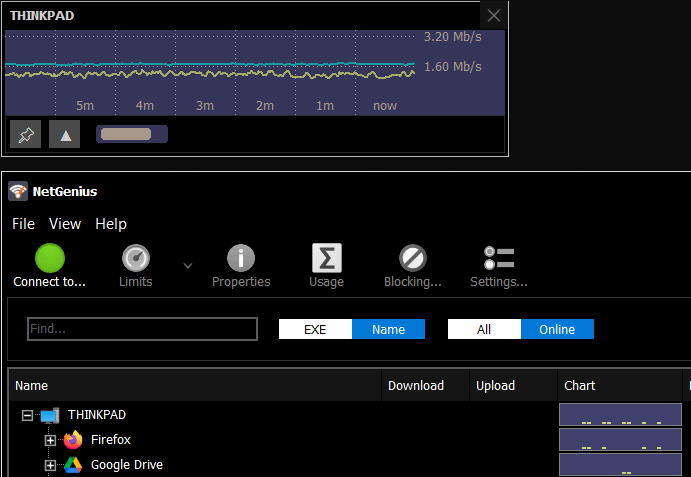691x477 pixels.
Task: Click the green Connect to... button
Action: coord(49,266)
